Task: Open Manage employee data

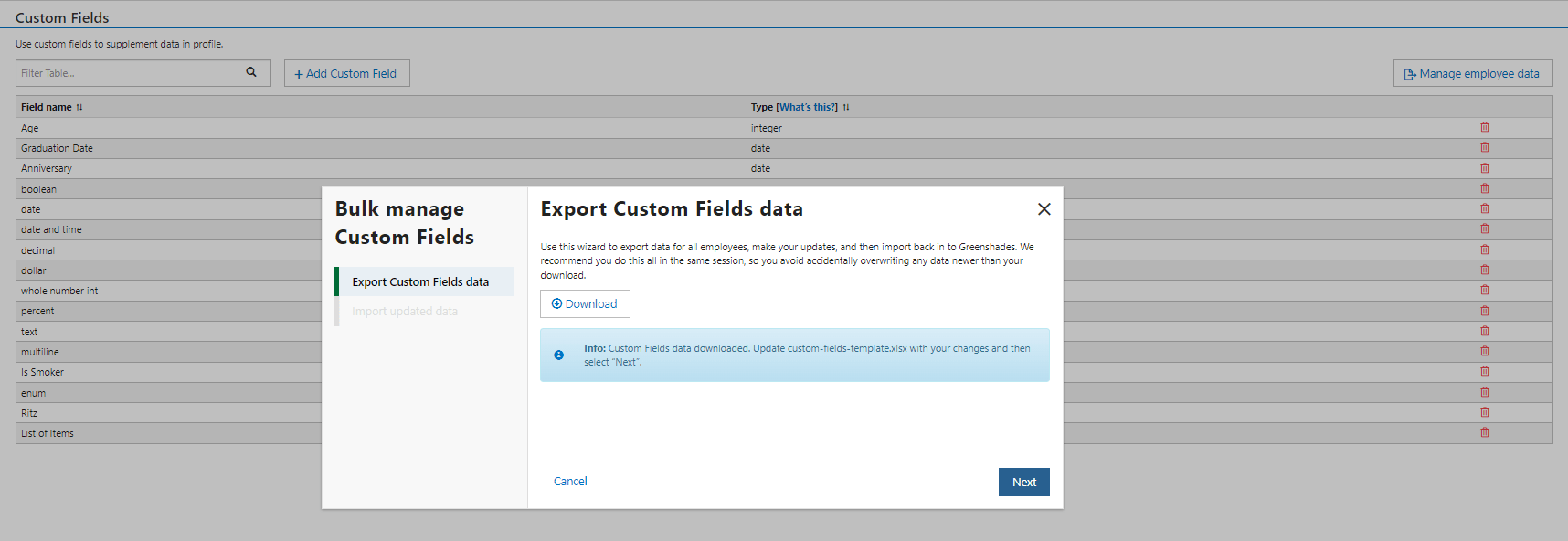Action: (1472, 74)
